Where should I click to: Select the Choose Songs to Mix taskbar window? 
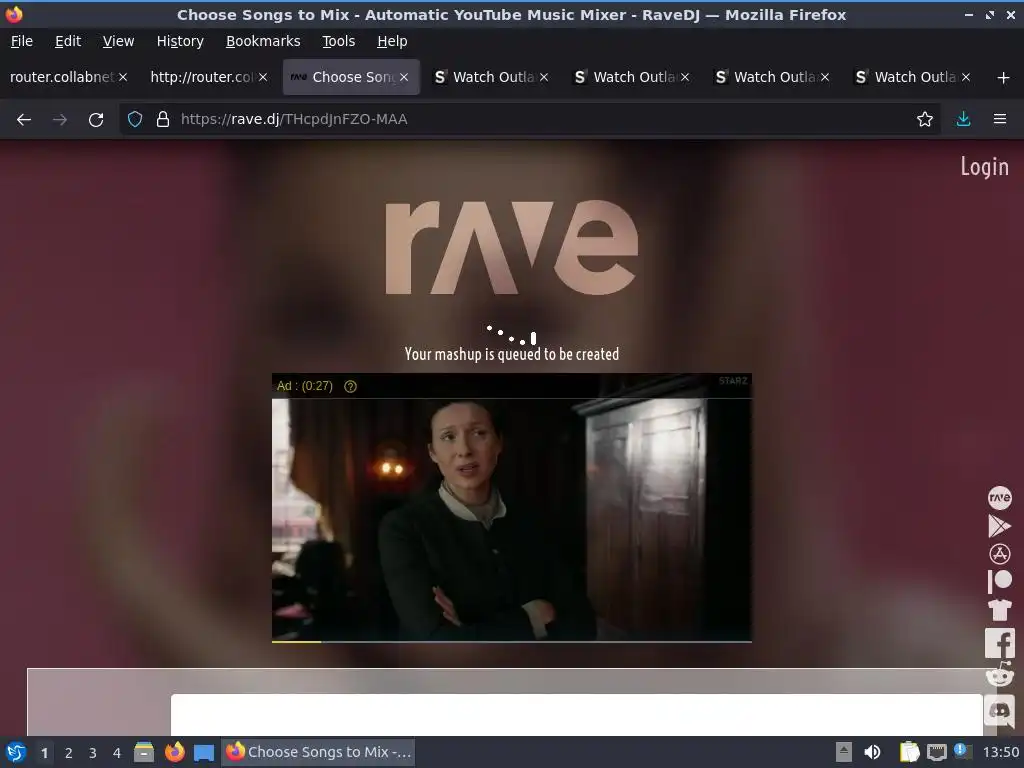point(319,752)
